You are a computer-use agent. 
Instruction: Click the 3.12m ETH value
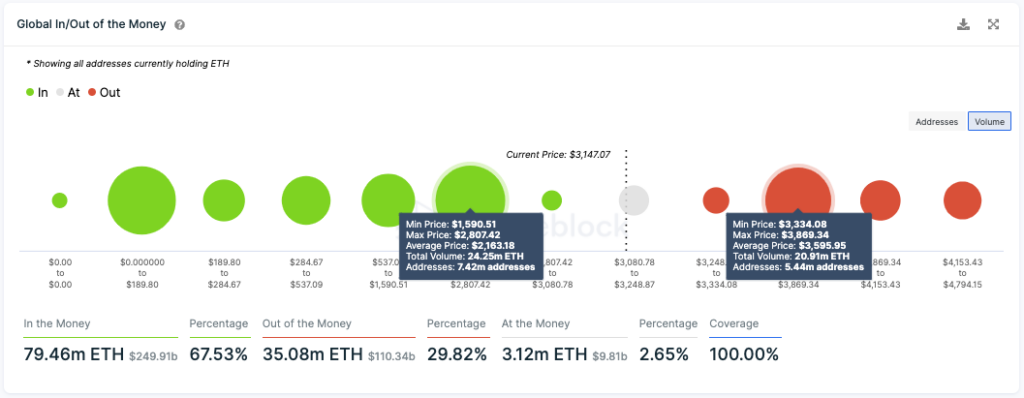[546, 354]
